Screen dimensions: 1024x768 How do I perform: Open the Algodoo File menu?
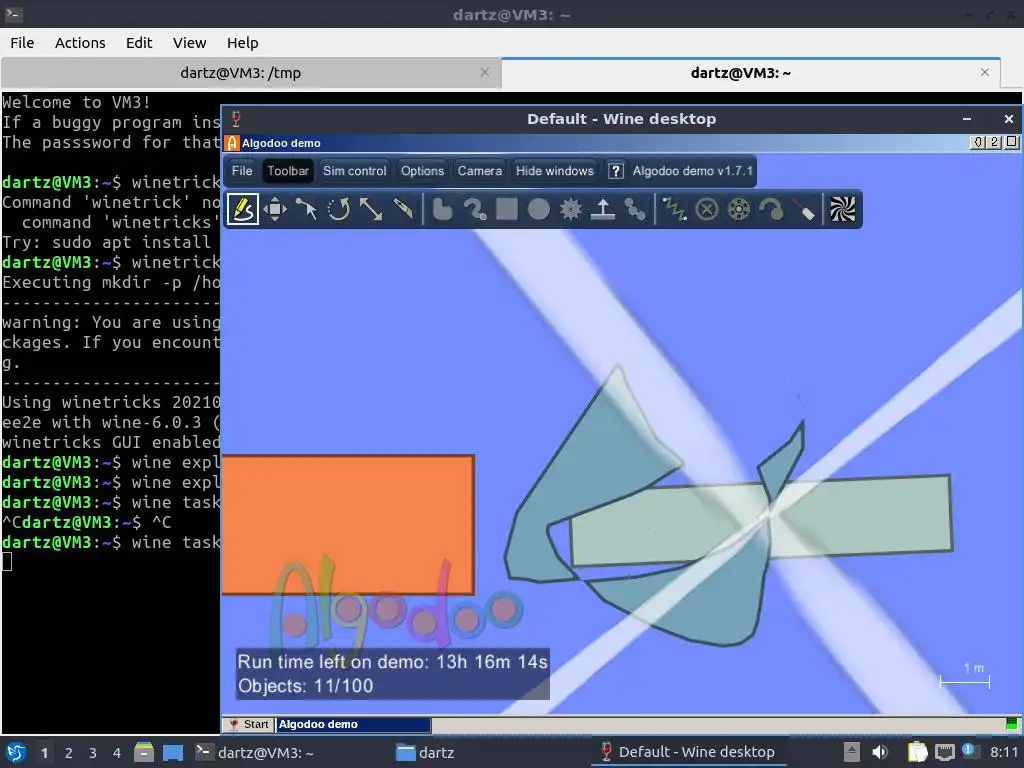click(x=242, y=170)
